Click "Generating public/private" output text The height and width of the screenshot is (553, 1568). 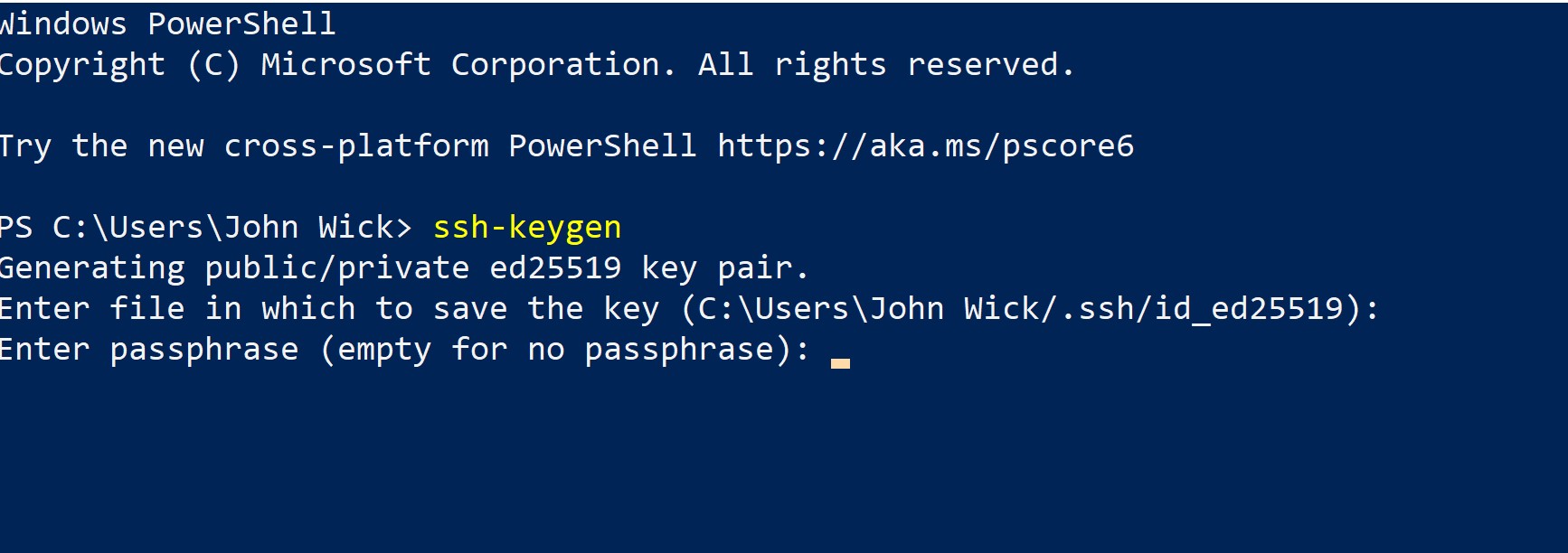tap(234, 268)
